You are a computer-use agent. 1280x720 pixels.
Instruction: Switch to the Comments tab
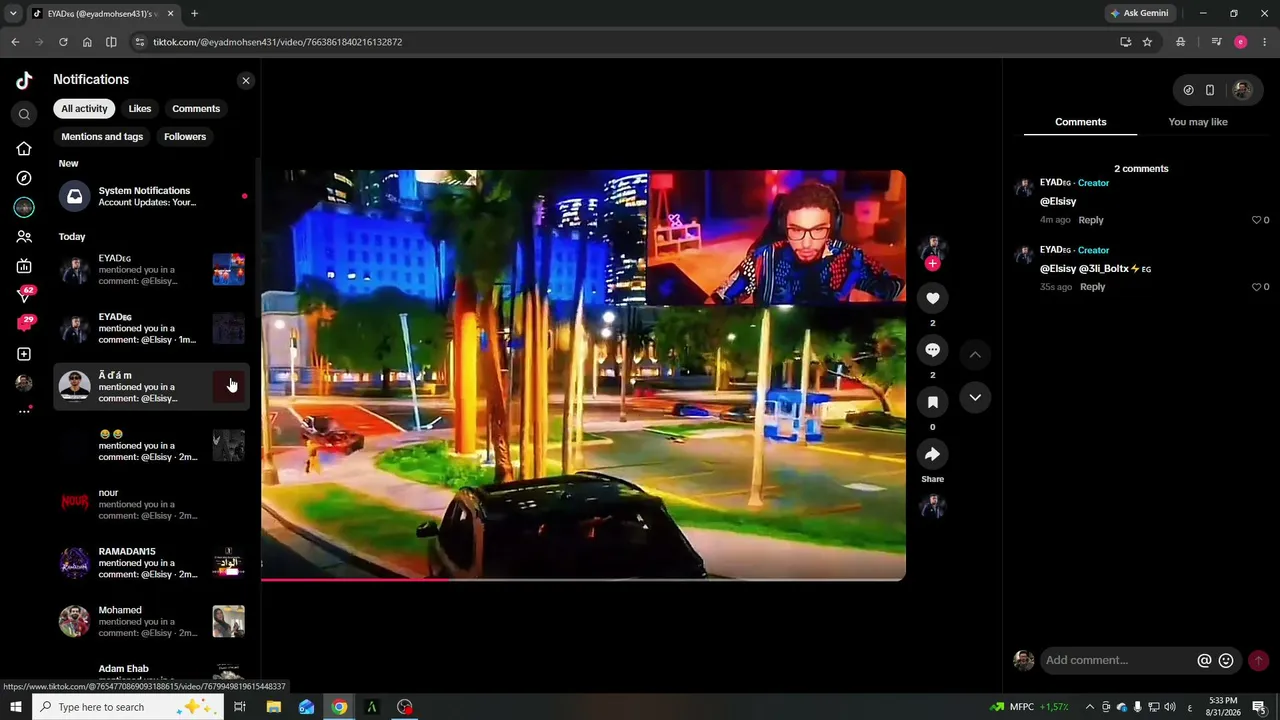[x=1080, y=122]
